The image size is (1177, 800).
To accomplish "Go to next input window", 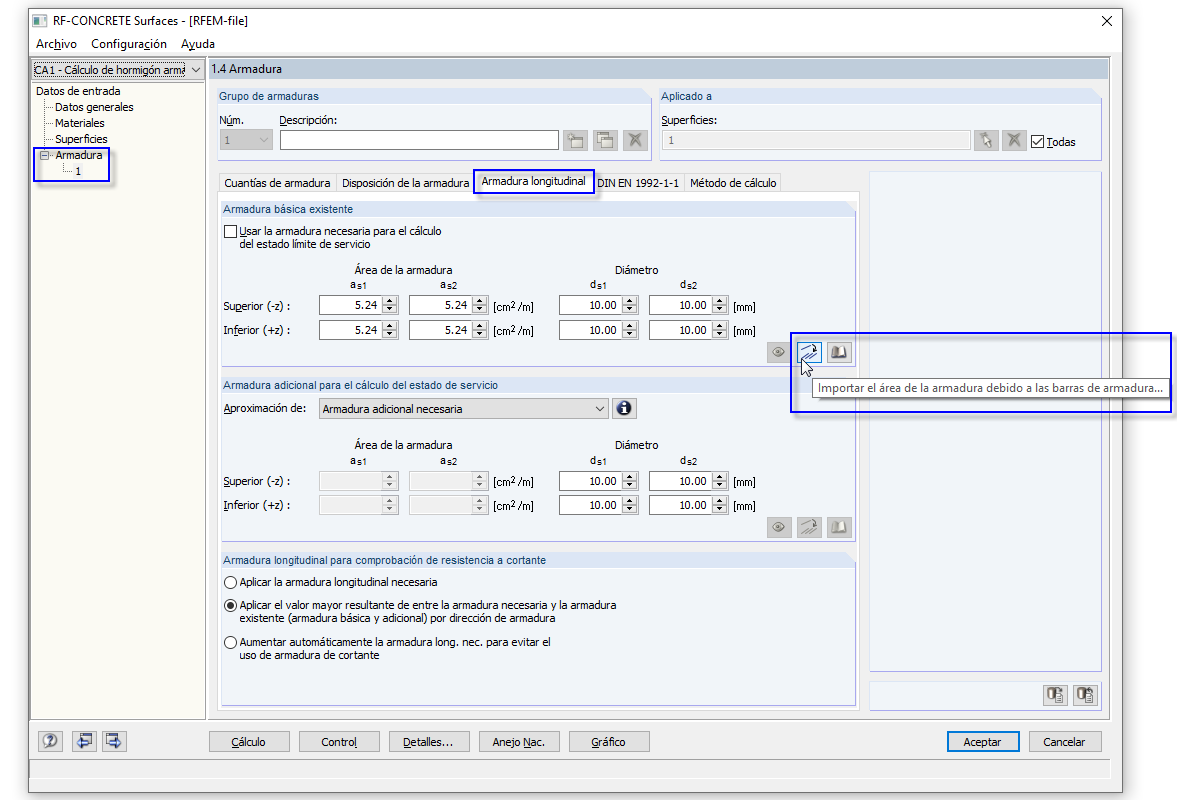I will (x=113, y=741).
